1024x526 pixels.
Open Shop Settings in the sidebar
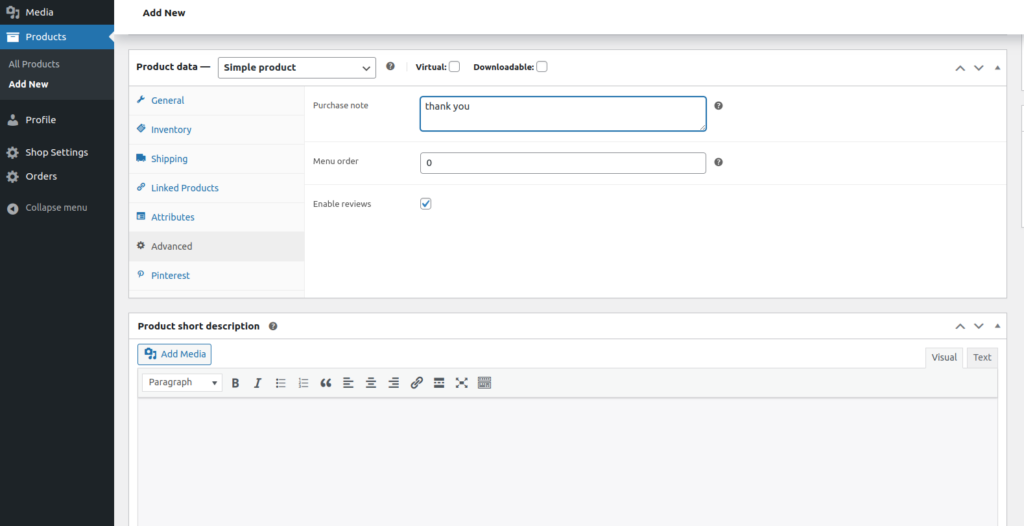coord(56,153)
